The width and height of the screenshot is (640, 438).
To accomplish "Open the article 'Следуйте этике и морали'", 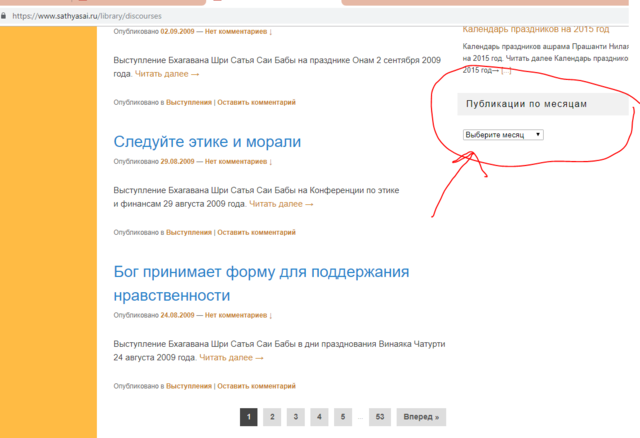I will [207, 142].
